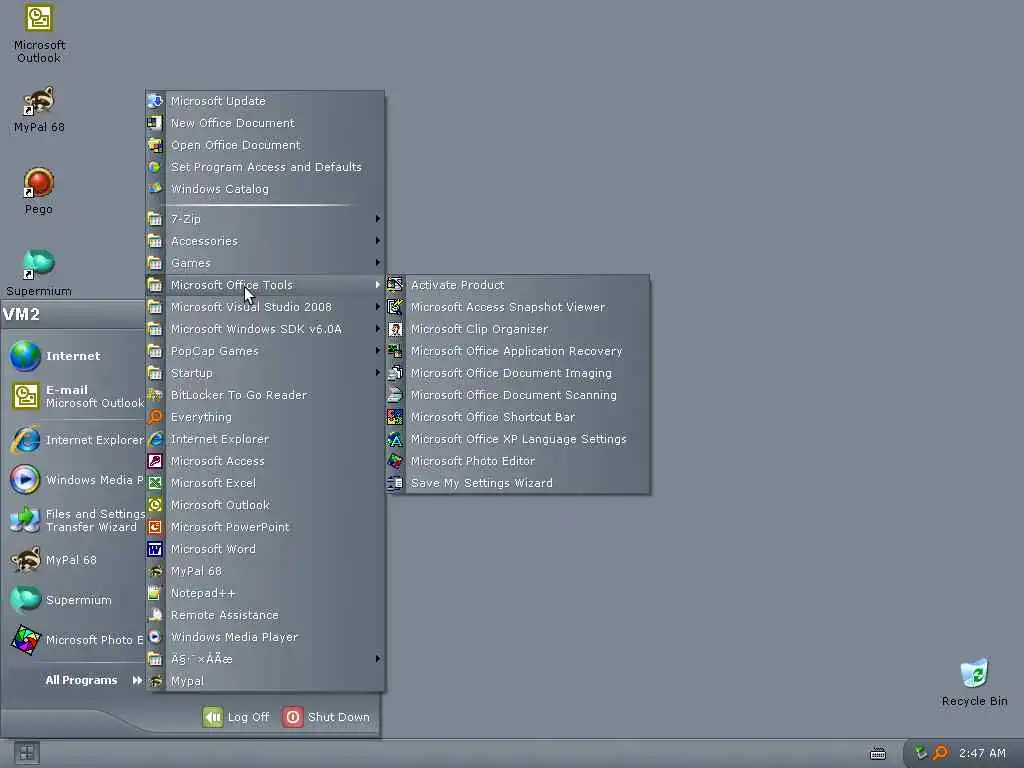The width and height of the screenshot is (1024, 768).
Task: Launch Microsoft PowerPoint
Action: (x=265, y=527)
